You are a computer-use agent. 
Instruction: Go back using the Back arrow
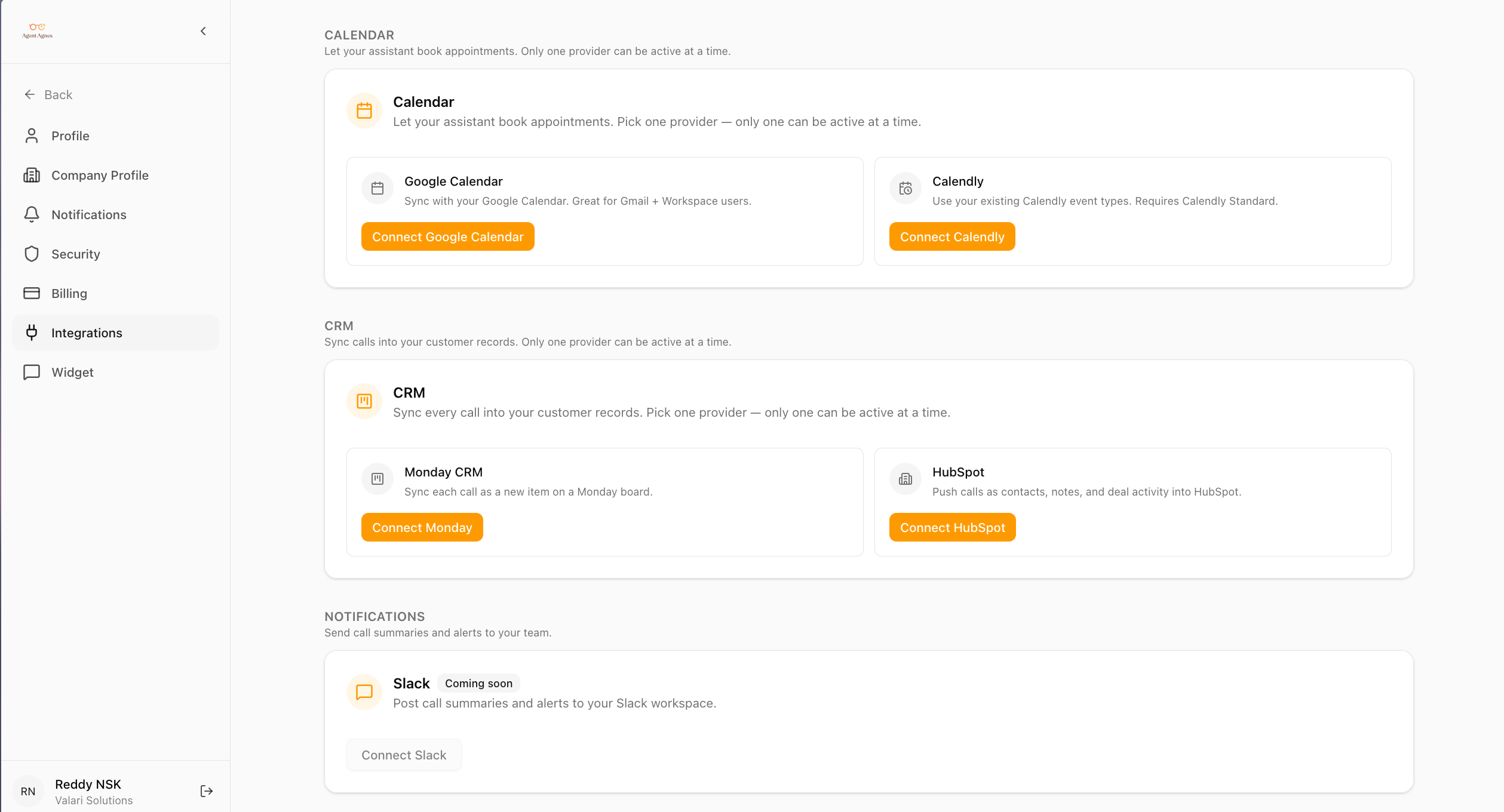(x=48, y=94)
